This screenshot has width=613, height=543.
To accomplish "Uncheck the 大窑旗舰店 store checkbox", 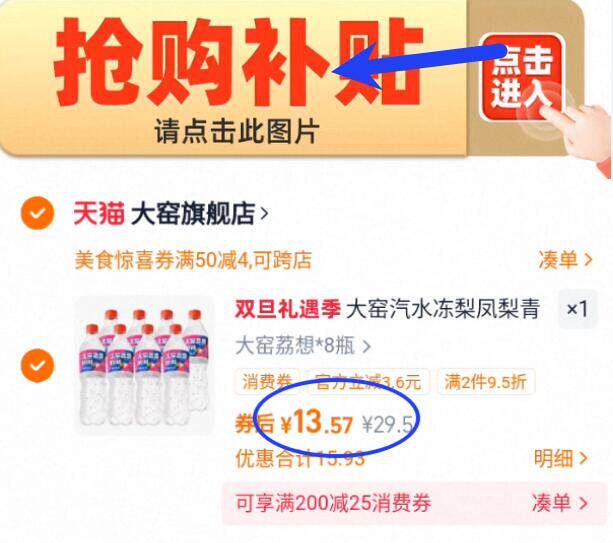I will (37, 213).
